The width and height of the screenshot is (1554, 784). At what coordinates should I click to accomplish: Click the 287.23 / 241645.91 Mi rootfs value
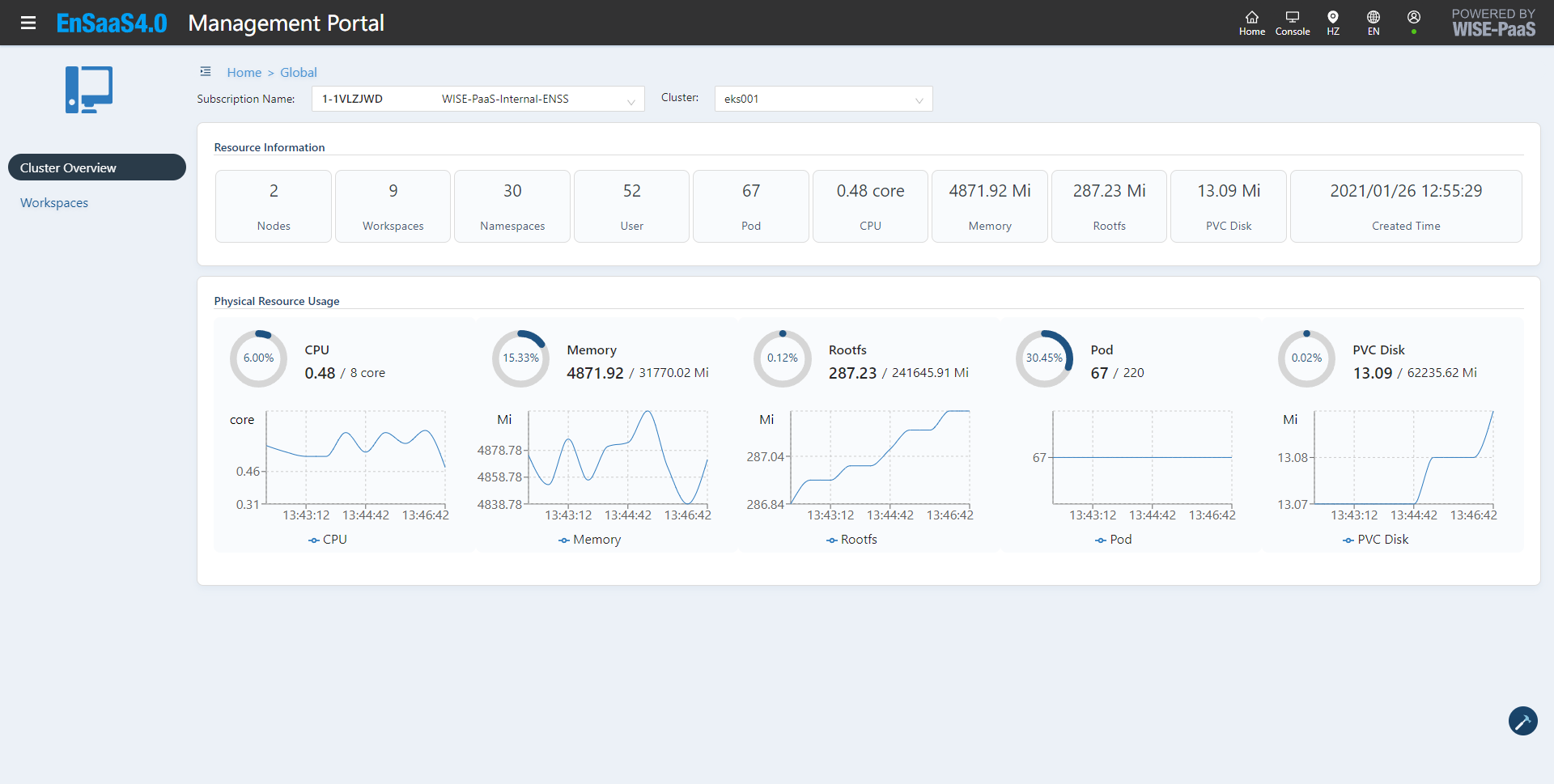click(898, 373)
